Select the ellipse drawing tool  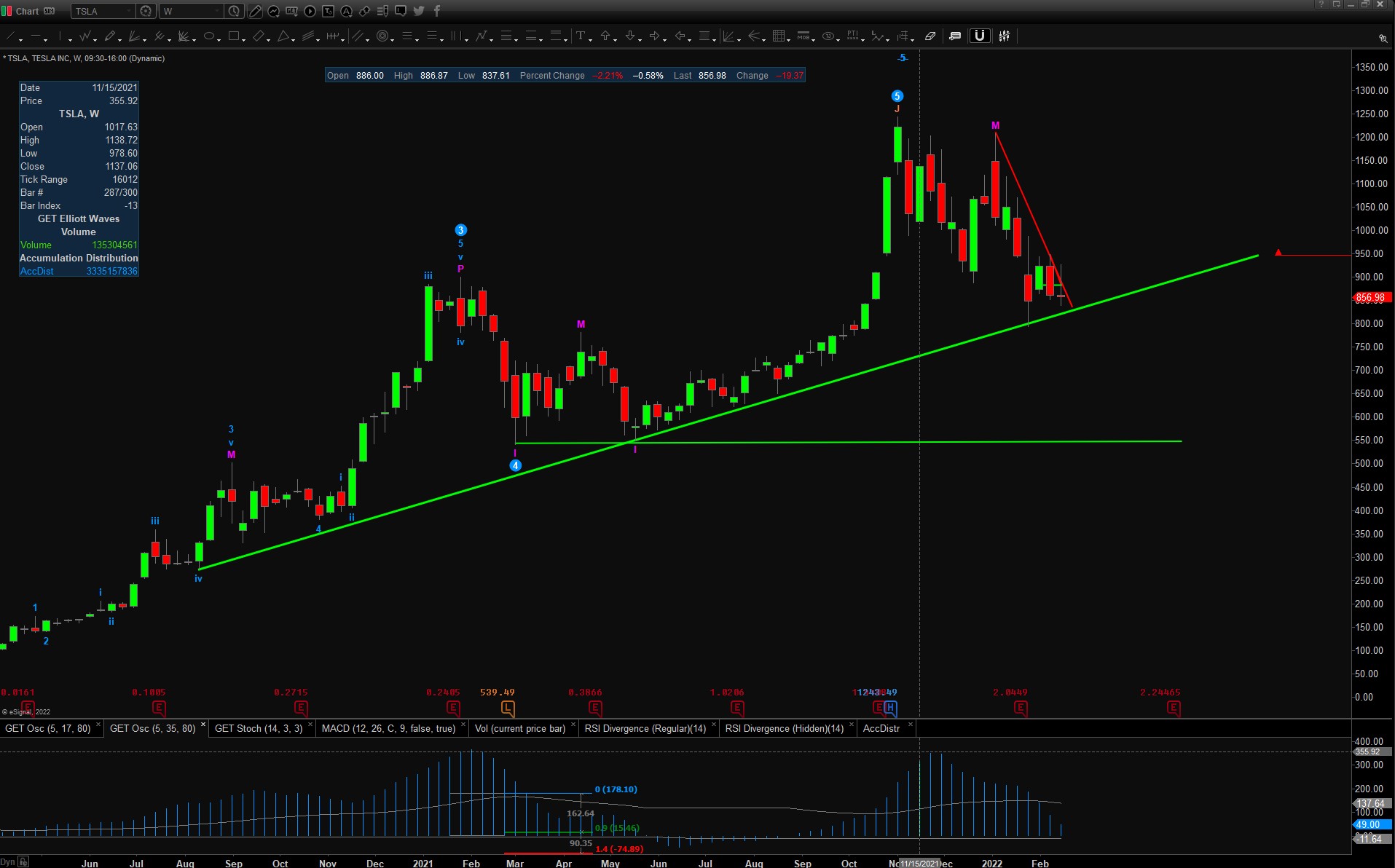[x=209, y=36]
